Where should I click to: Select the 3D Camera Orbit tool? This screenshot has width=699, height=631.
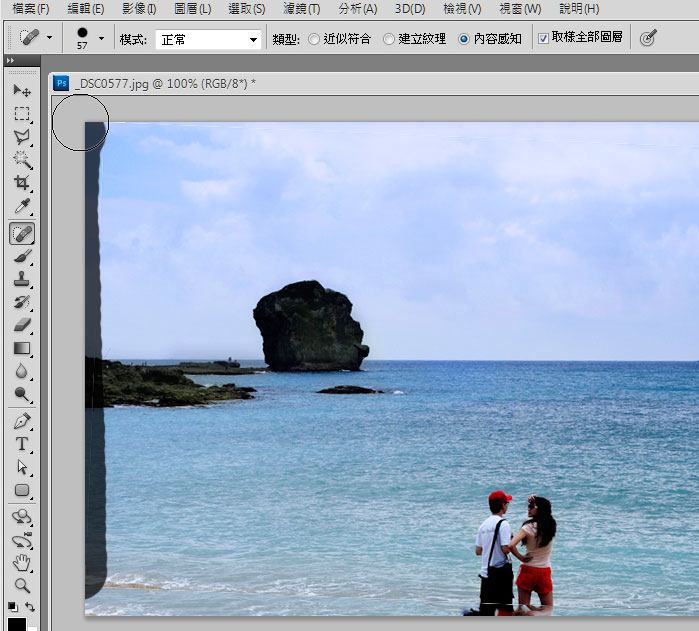pos(21,540)
